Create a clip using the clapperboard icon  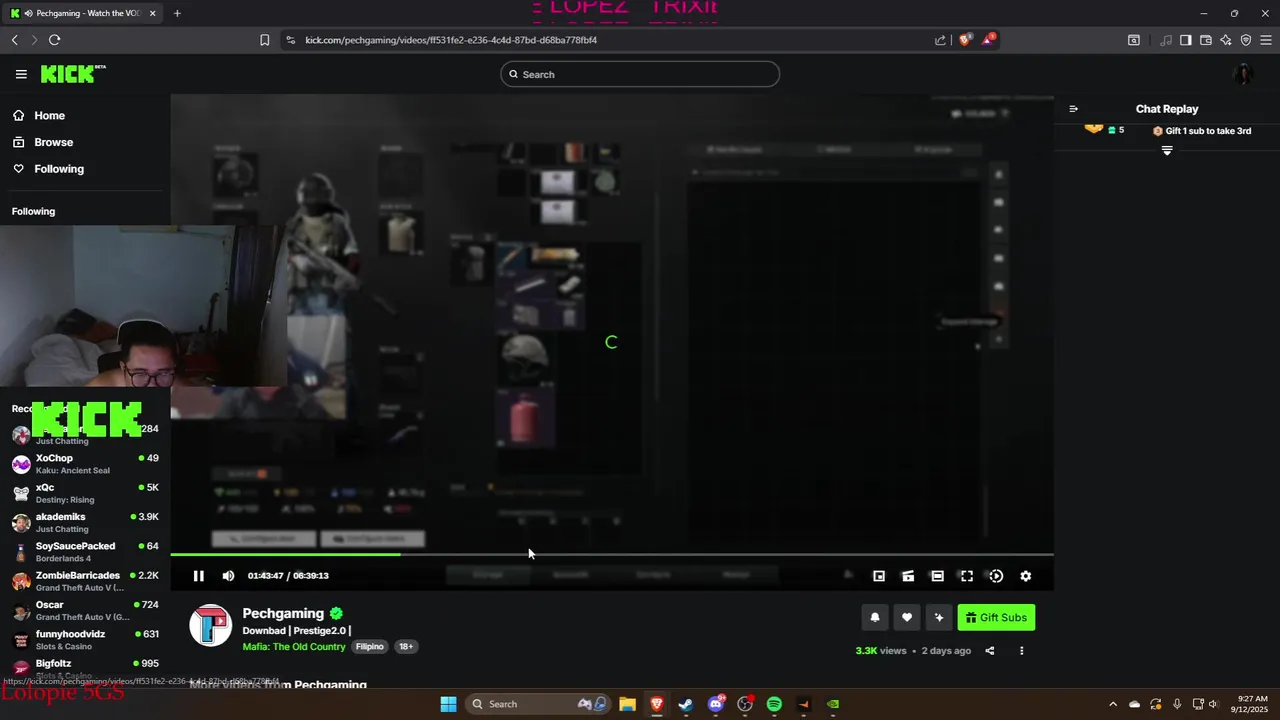908,576
